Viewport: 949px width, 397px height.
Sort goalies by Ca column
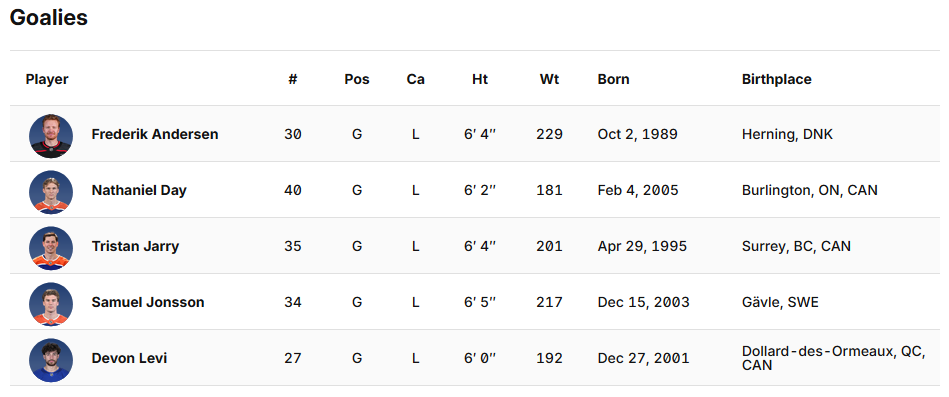(x=415, y=79)
